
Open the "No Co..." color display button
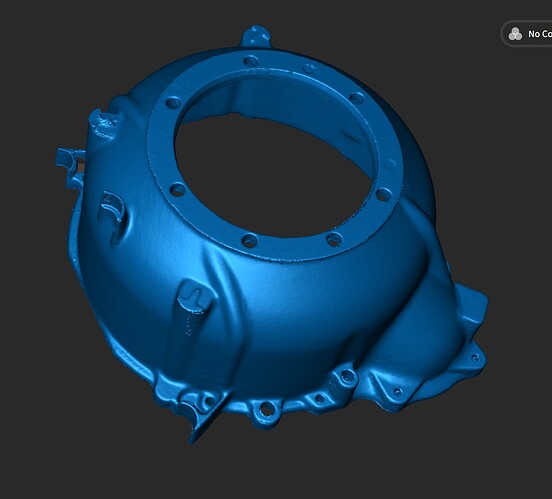[x=527, y=34]
